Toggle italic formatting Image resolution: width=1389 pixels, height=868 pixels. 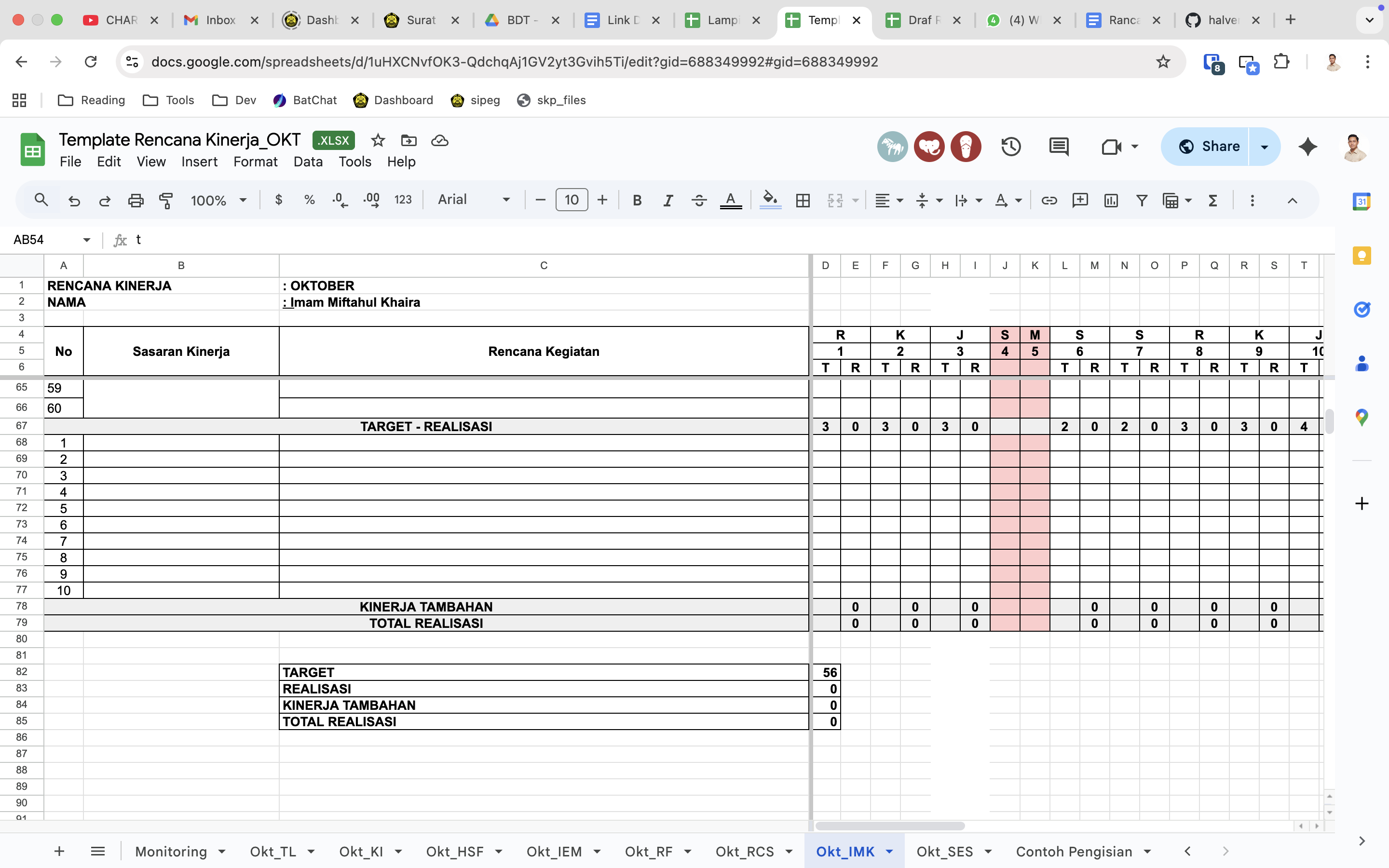point(667,200)
